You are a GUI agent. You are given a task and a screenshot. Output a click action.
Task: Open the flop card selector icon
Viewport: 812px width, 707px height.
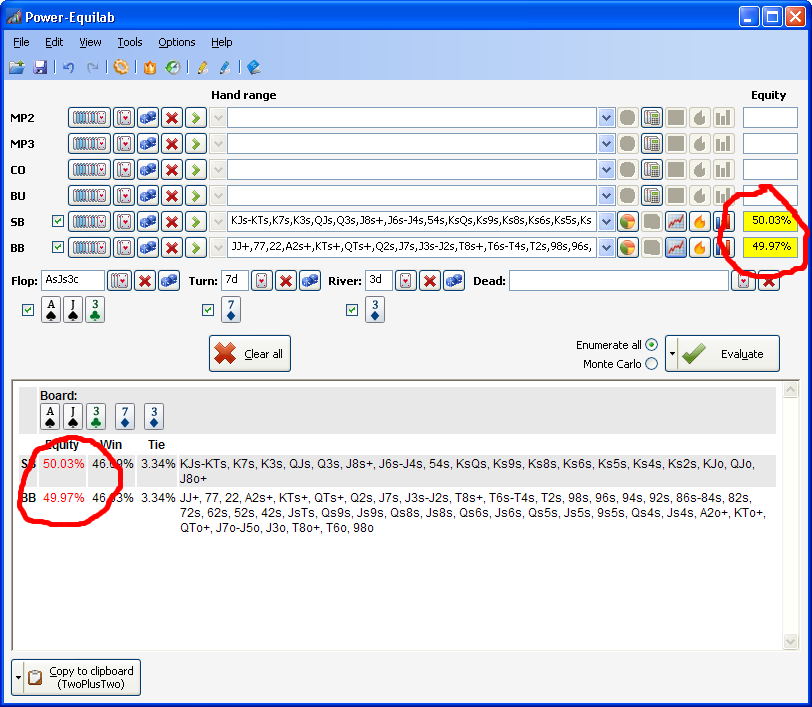click(120, 281)
